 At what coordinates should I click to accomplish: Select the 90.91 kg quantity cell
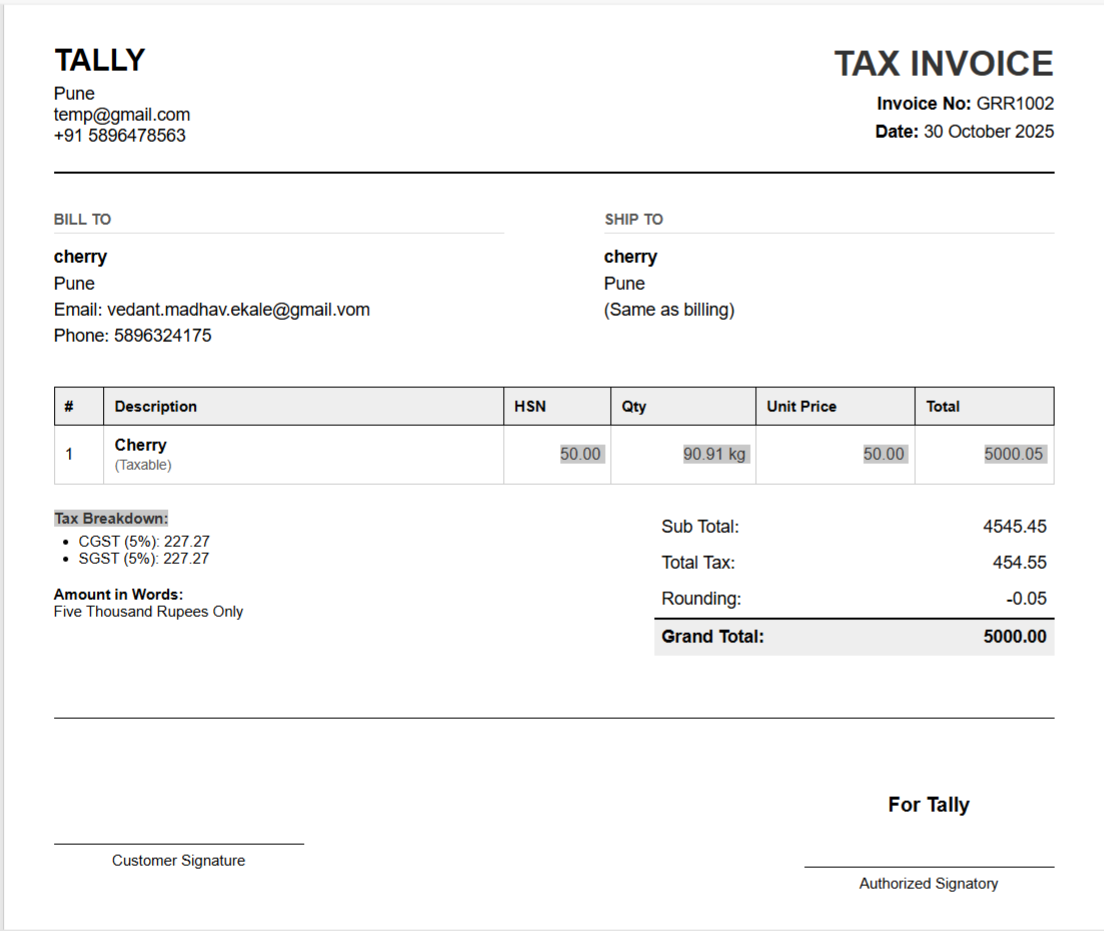(x=714, y=455)
